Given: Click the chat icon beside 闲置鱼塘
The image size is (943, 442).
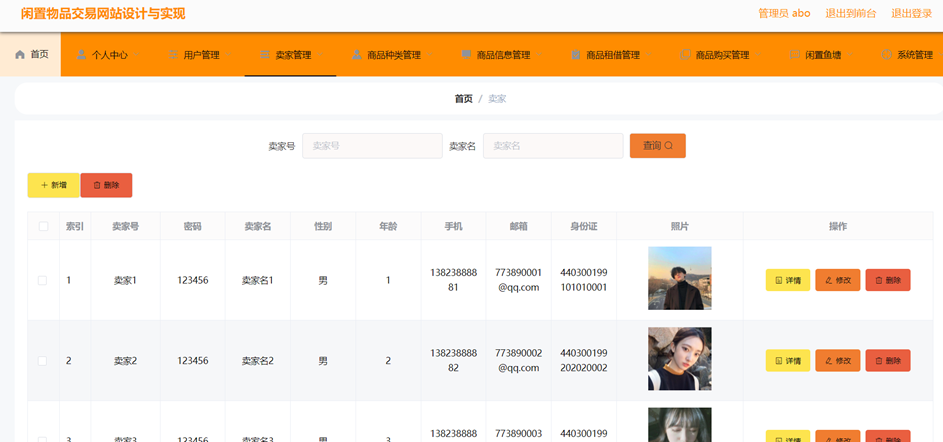Looking at the screenshot, I should (794, 55).
